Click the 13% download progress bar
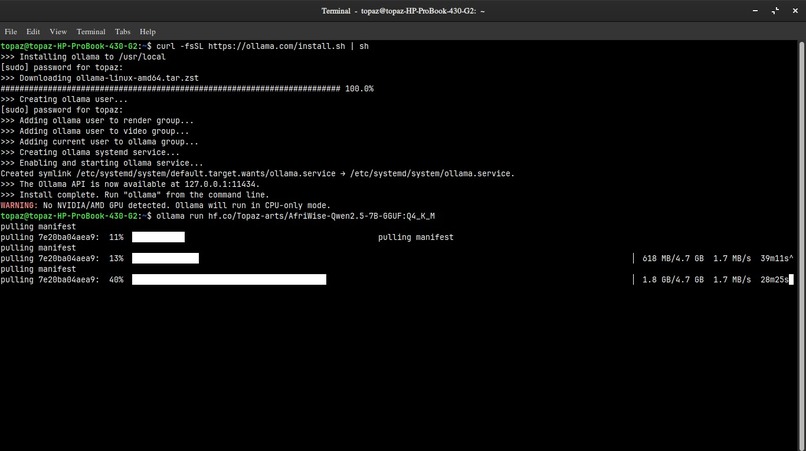The width and height of the screenshot is (806, 451). 166,258
